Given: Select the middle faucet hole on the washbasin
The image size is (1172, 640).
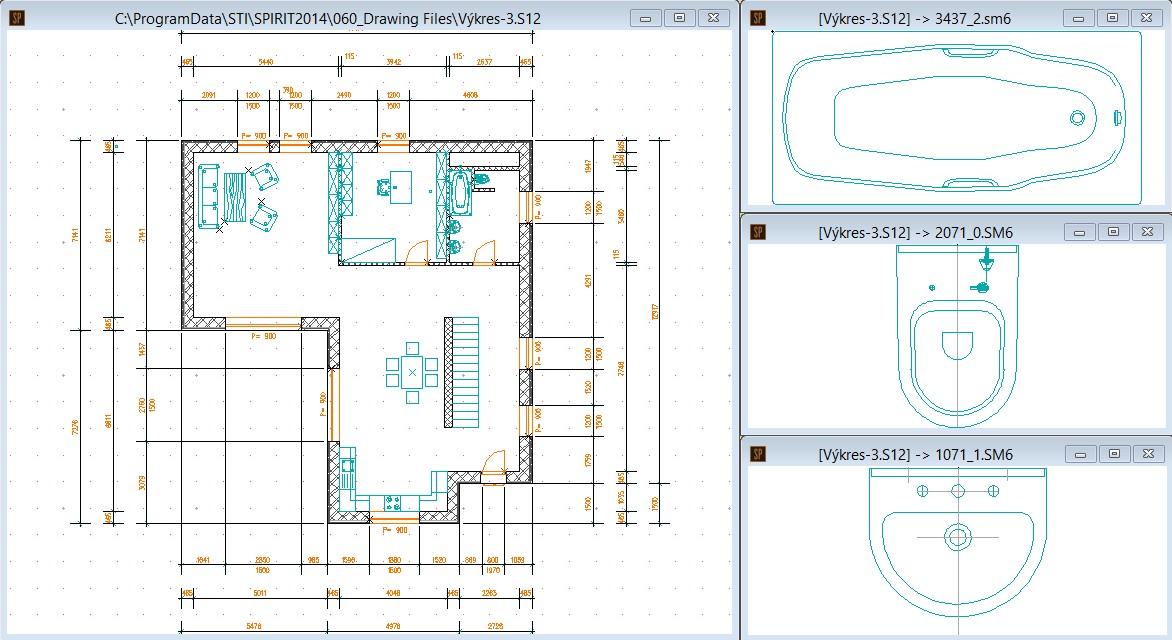Looking at the screenshot, I should 958,491.
